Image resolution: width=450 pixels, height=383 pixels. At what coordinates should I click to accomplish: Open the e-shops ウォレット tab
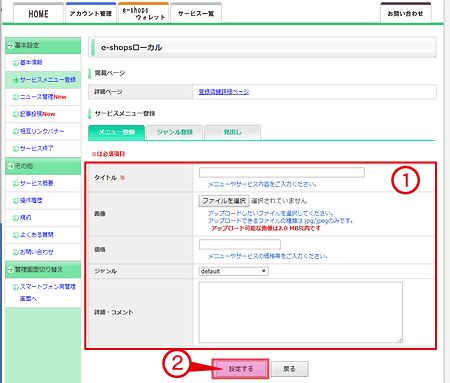click(144, 14)
